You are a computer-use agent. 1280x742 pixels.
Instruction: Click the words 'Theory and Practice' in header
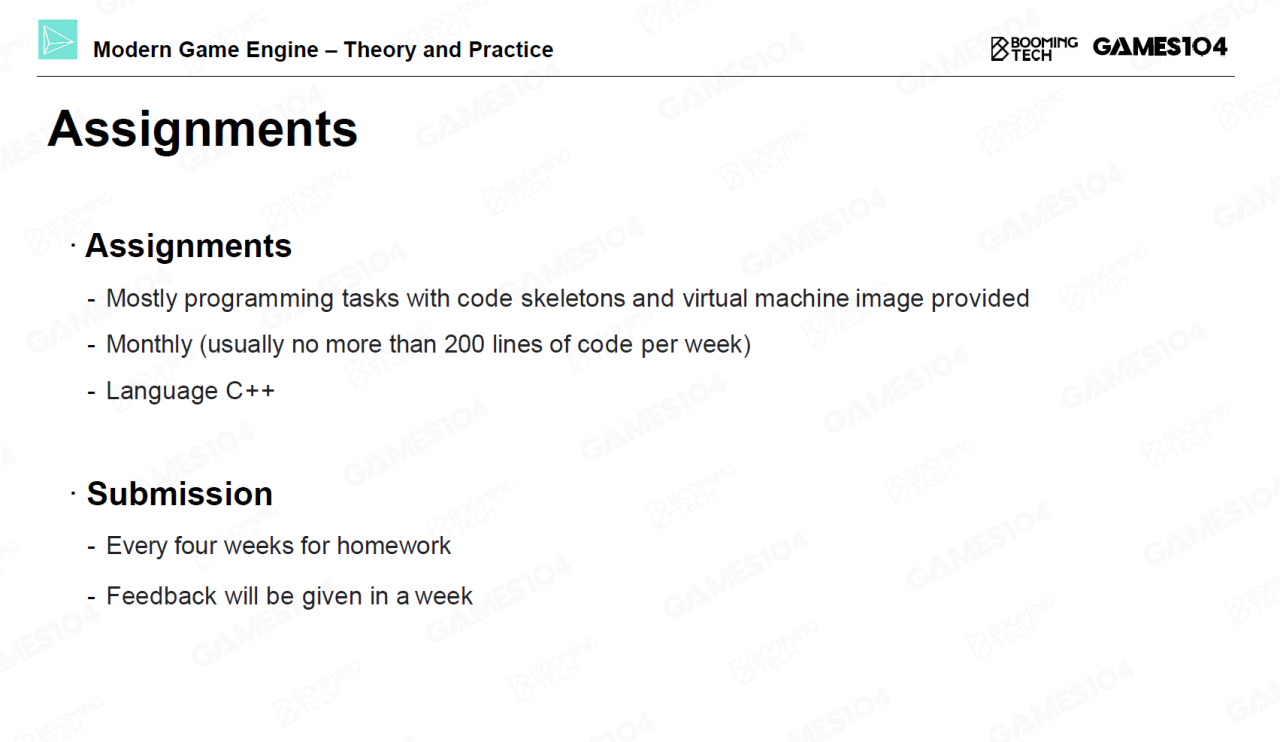point(448,50)
